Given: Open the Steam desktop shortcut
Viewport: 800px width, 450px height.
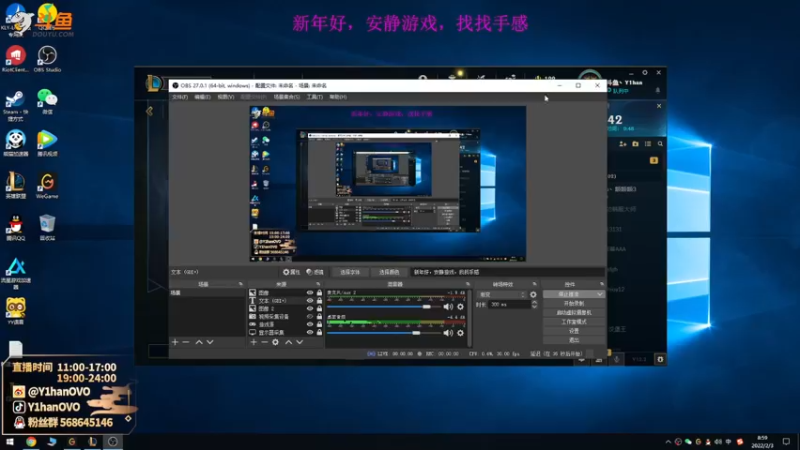Looking at the screenshot, I should (15, 105).
